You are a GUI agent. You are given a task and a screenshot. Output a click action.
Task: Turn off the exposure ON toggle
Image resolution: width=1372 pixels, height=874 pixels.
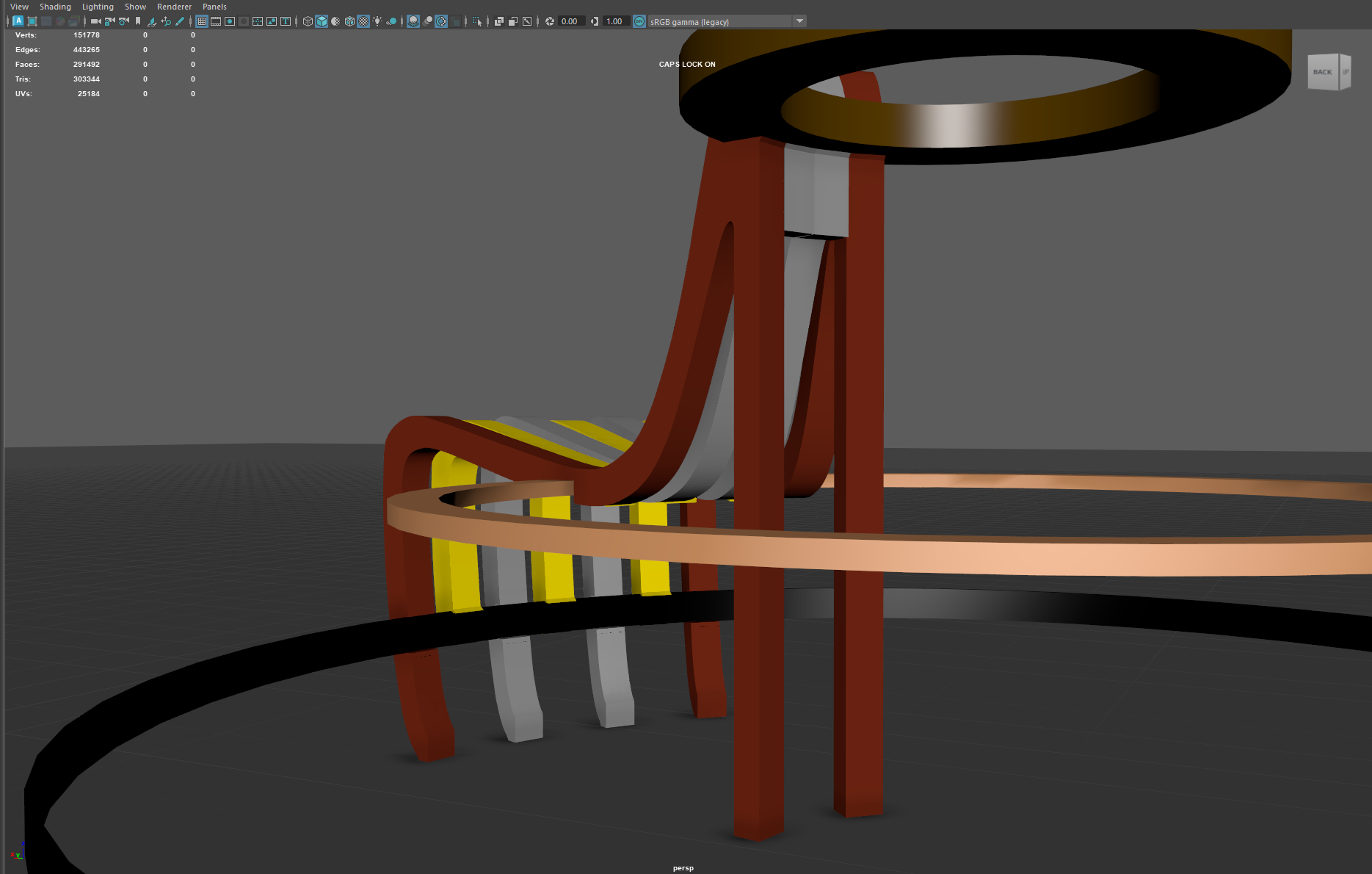pyautogui.click(x=639, y=21)
